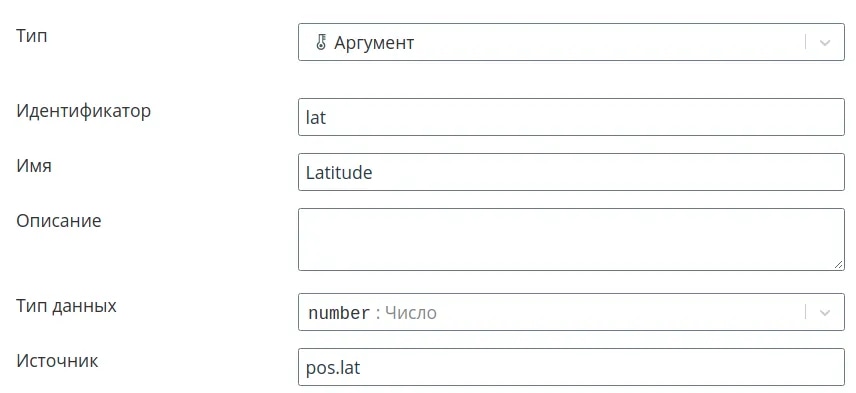Open the Тип данных number selector
This screenshot has width=856, height=393.
click(x=571, y=312)
